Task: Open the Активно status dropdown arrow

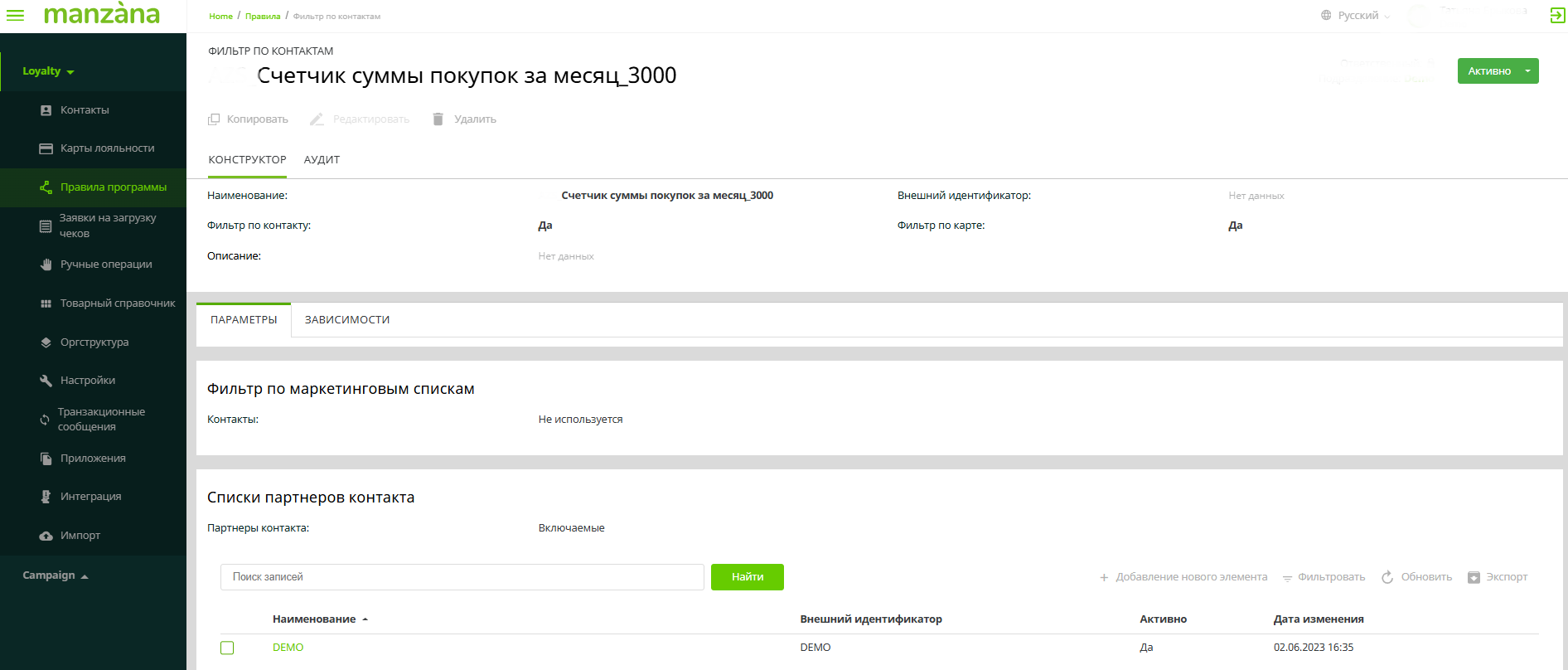Action: pos(1527,71)
